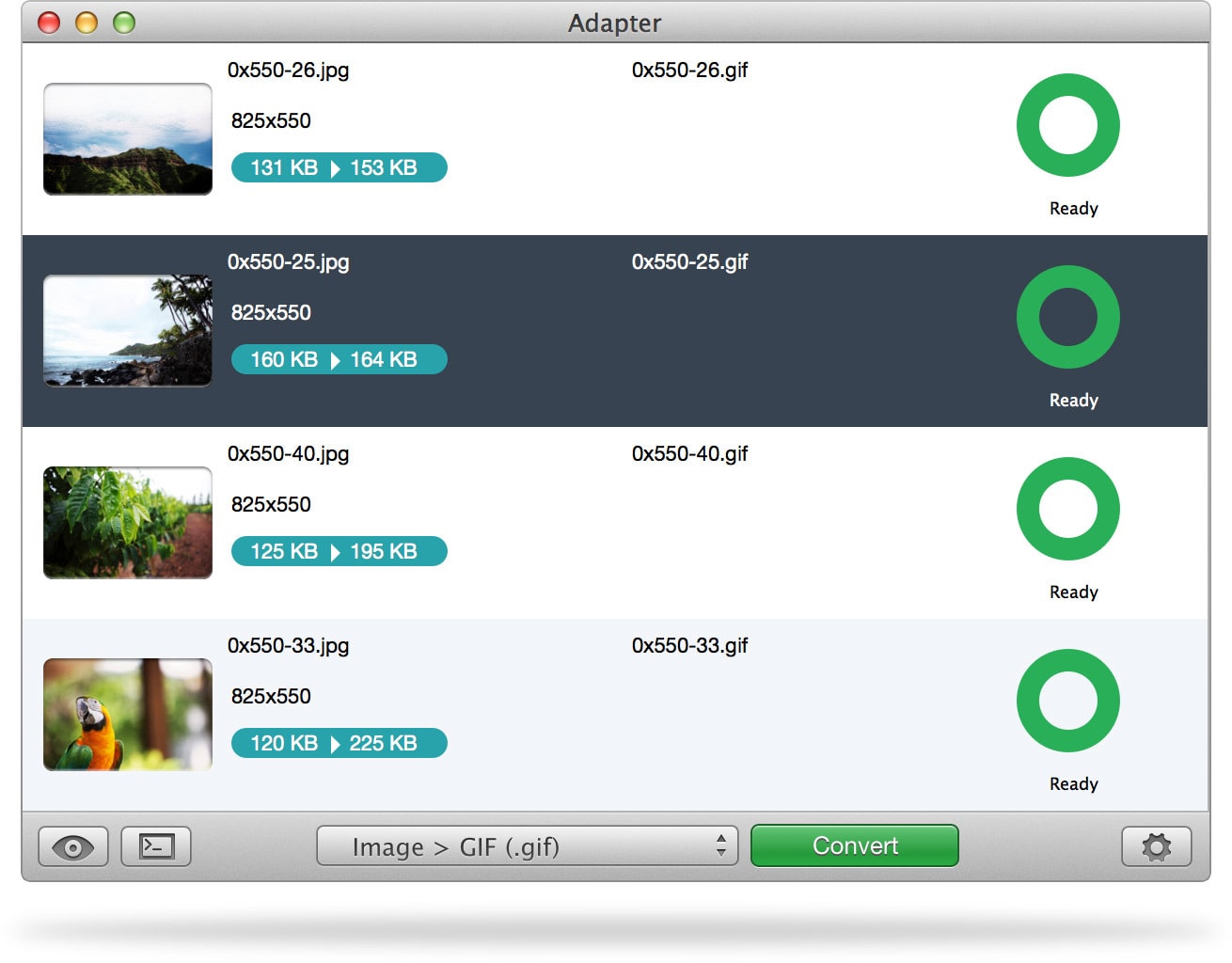
Task: Click the preview eye icon in bottom toolbar
Action: point(72,845)
